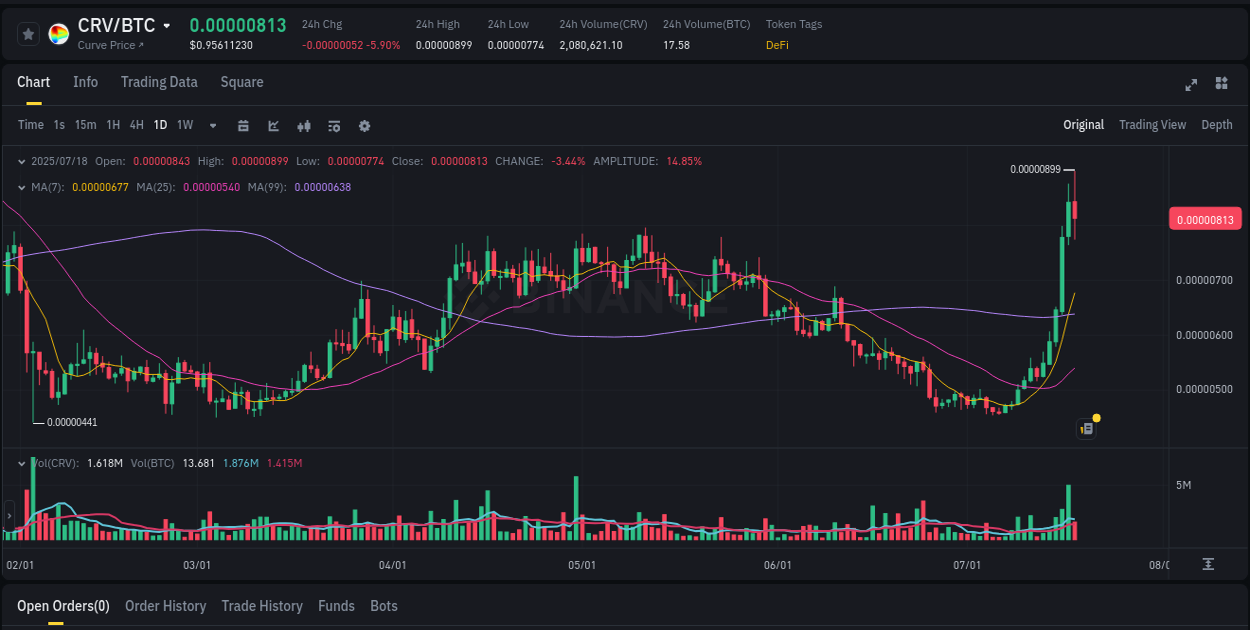Click the red current price tag 0.00000813

click(x=1205, y=218)
